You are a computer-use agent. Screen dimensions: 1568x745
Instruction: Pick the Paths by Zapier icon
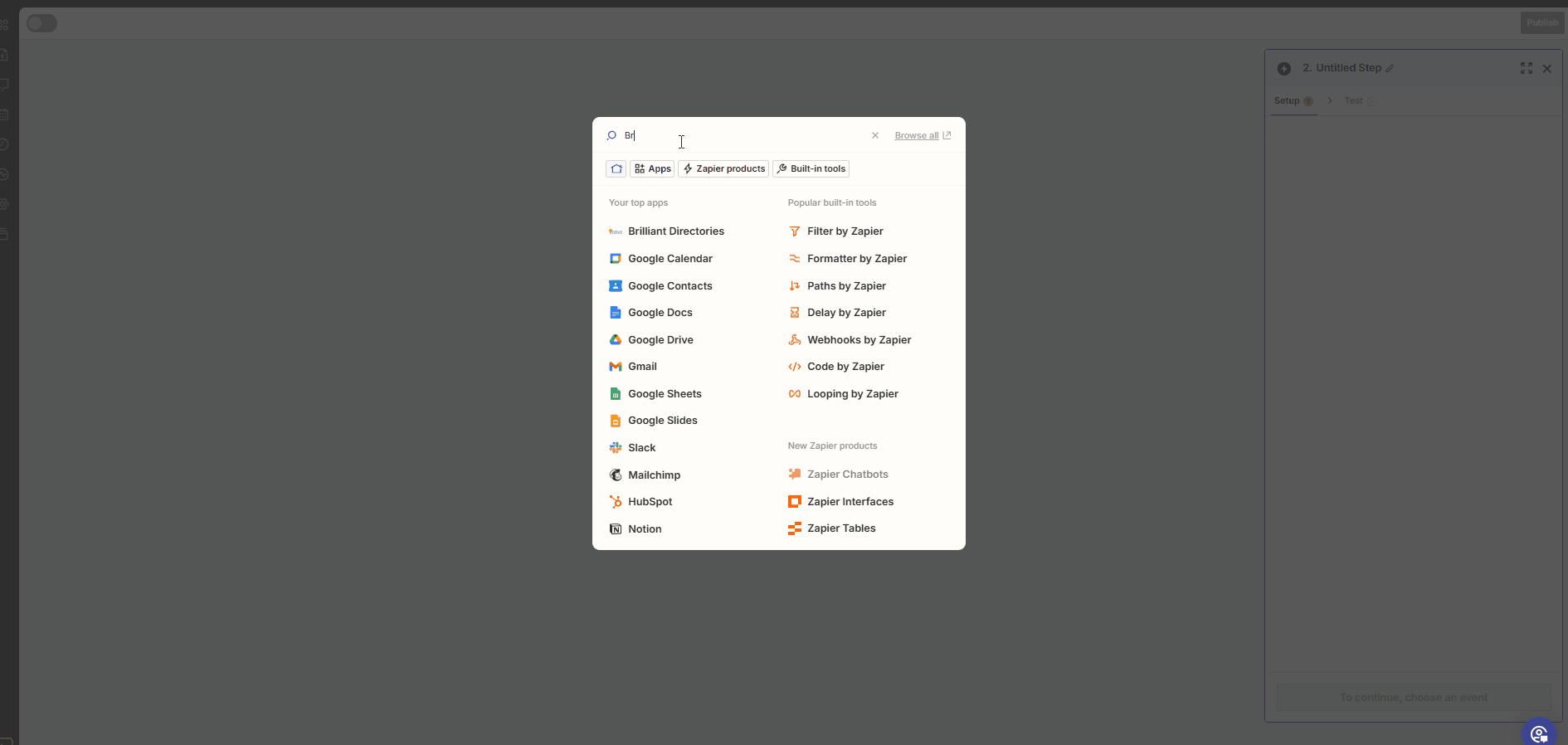coord(795,286)
